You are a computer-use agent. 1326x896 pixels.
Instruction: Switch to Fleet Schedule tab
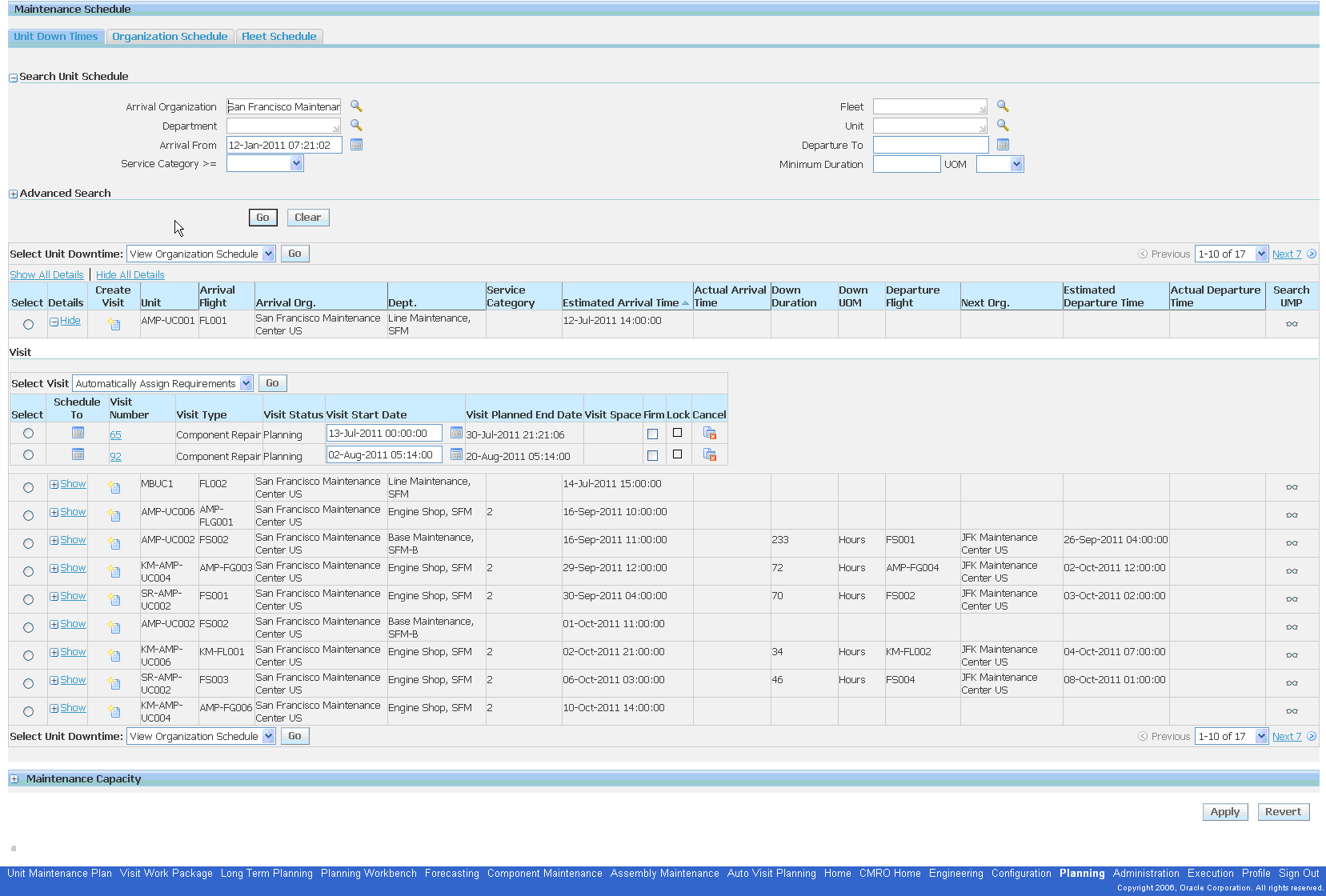[x=279, y=36]
